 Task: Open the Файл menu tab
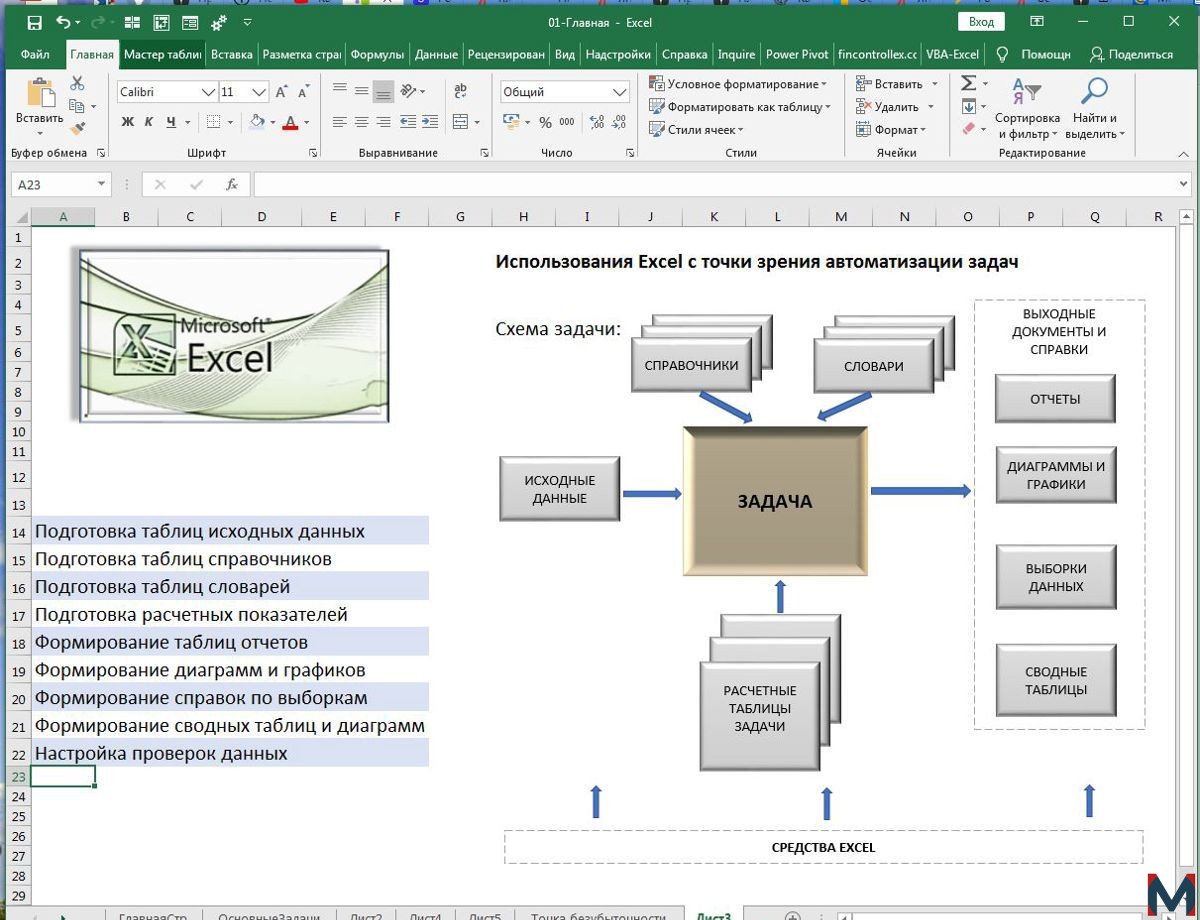[35, 55]
